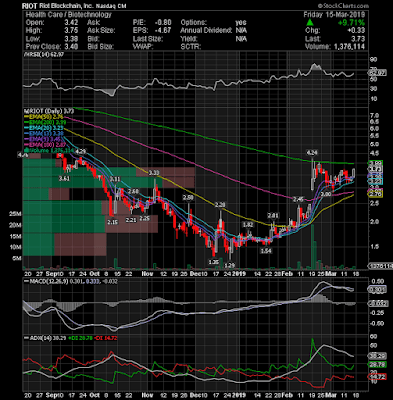Select the green EMA(200) legend entry
Screen dimensions: 393x400
coord(45,122)
